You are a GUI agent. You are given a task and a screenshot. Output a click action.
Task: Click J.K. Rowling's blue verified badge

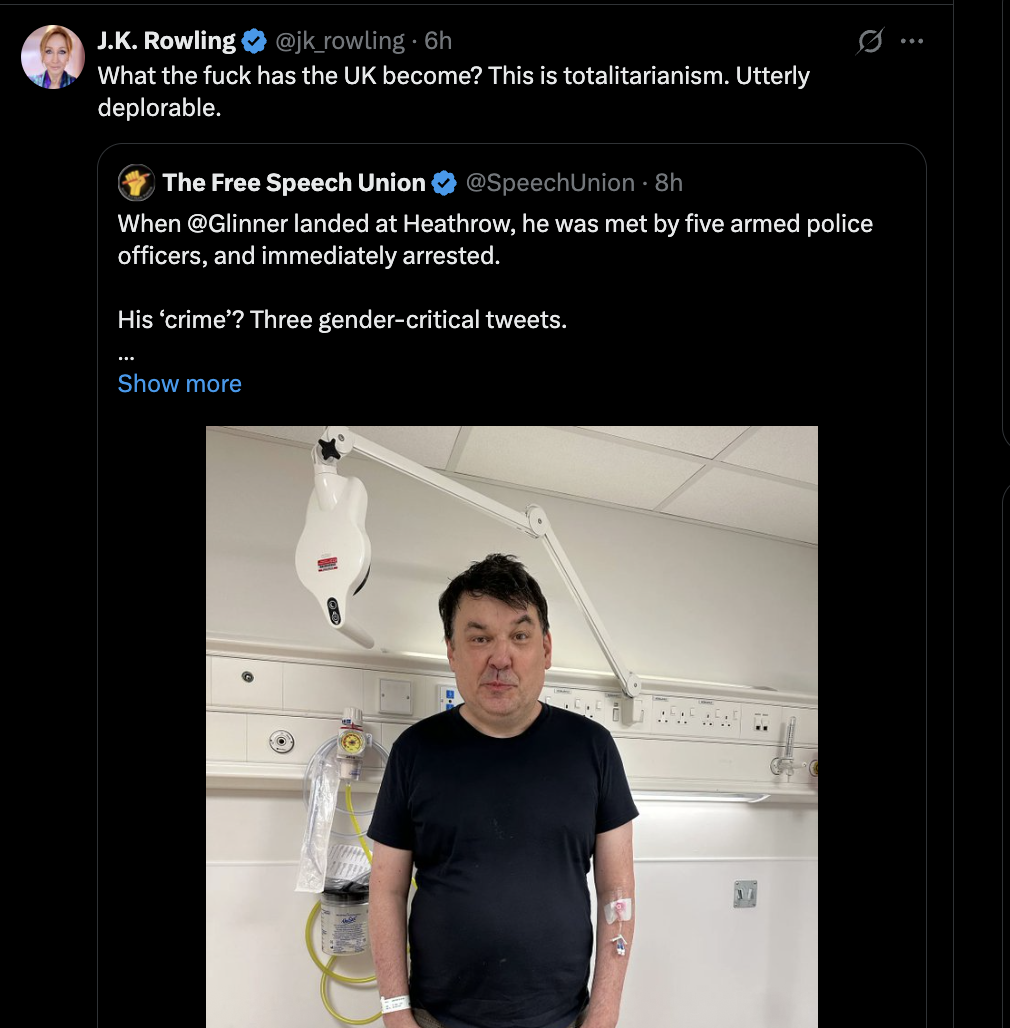click(254, 41)
